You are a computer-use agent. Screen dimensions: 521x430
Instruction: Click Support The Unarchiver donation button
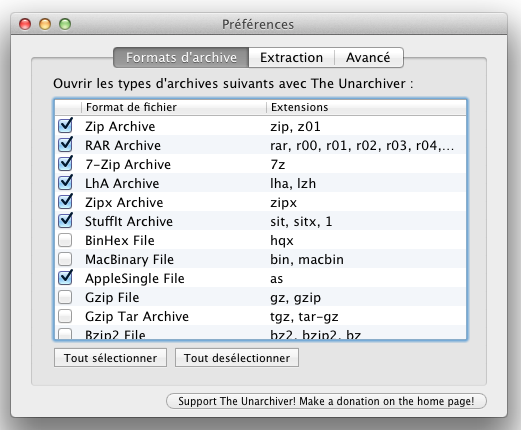coord(326,401)
